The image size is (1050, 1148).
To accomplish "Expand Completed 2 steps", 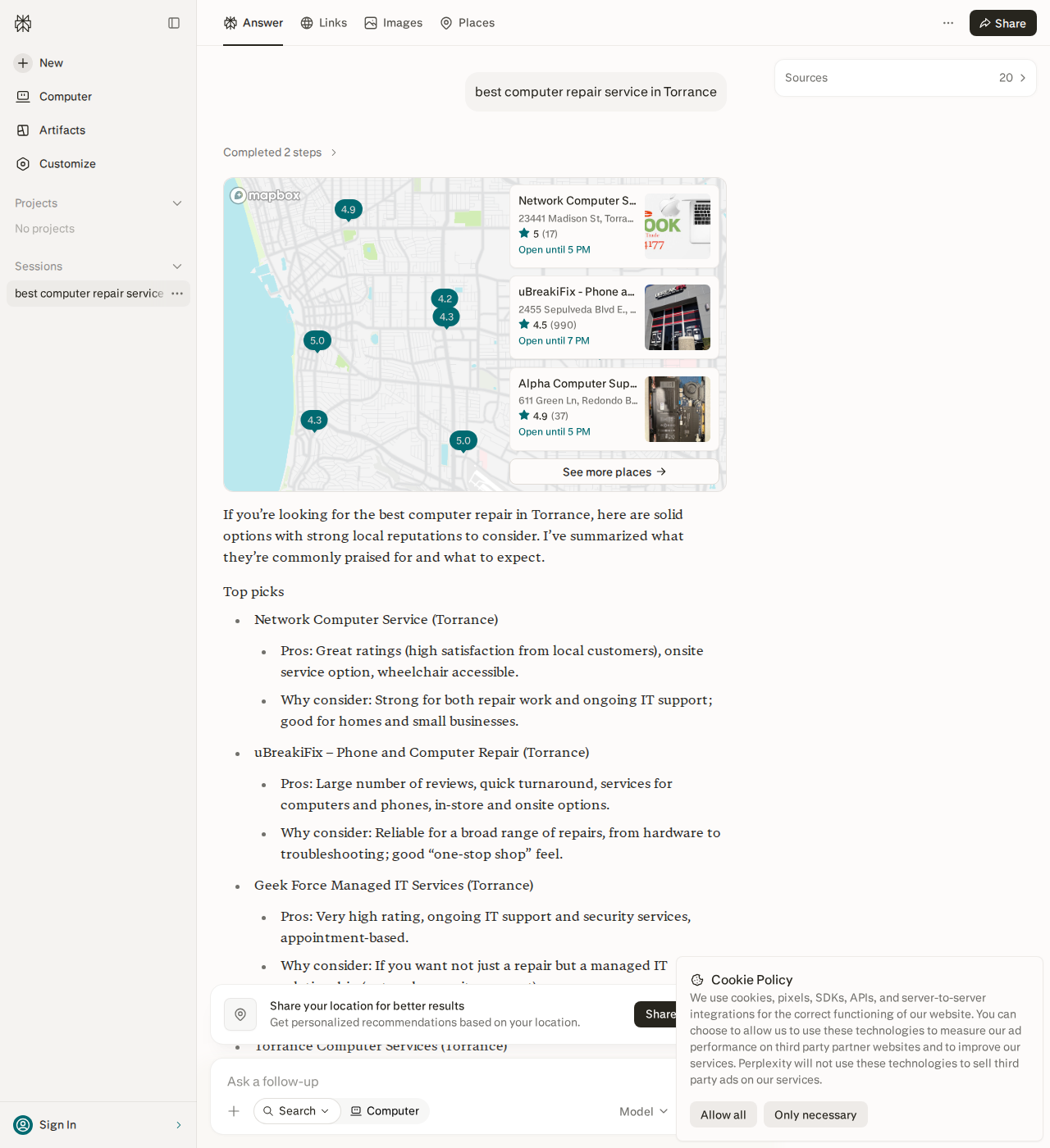I will click(x=281, y=153).
